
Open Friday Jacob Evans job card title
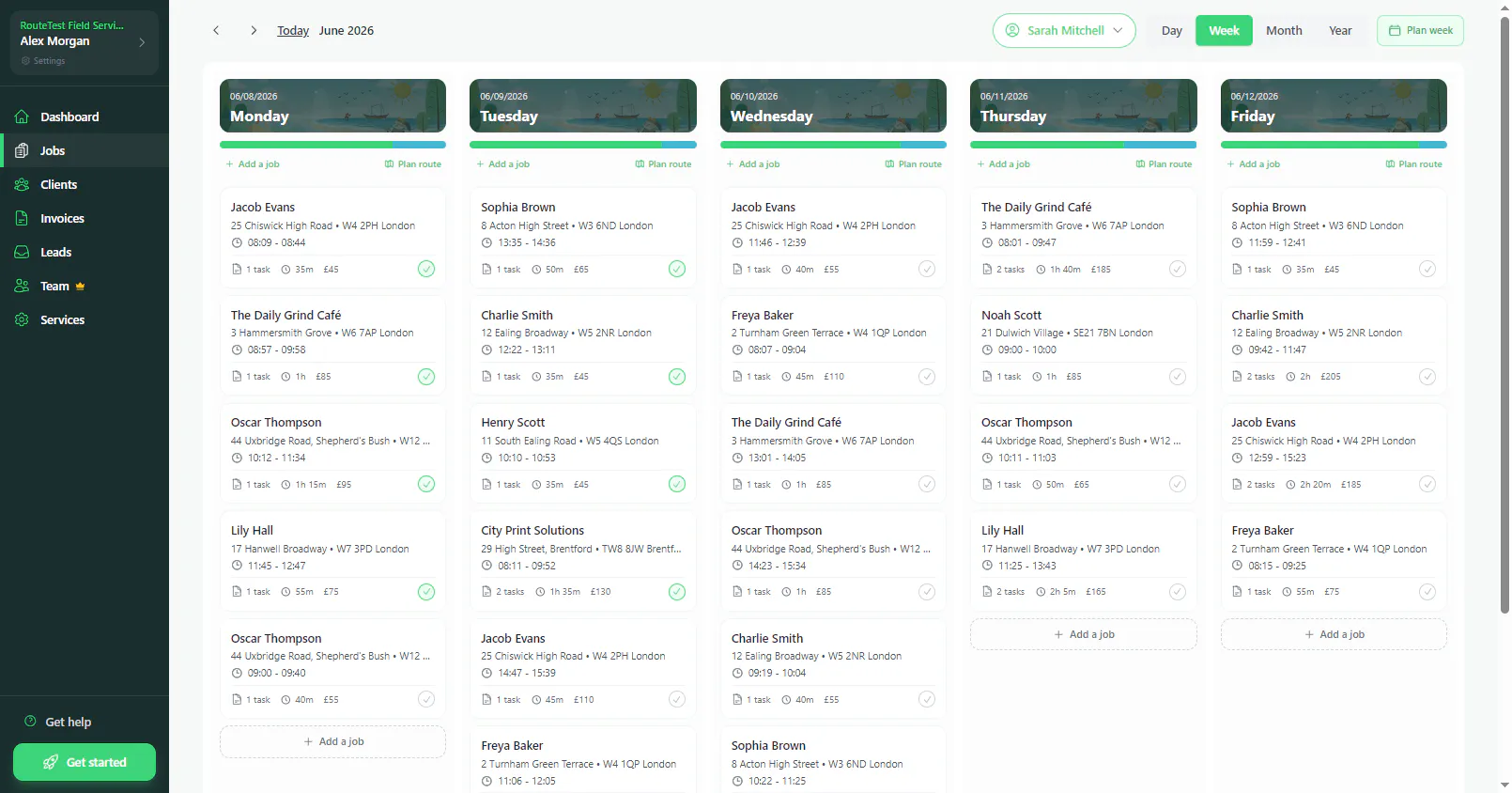1263,423
